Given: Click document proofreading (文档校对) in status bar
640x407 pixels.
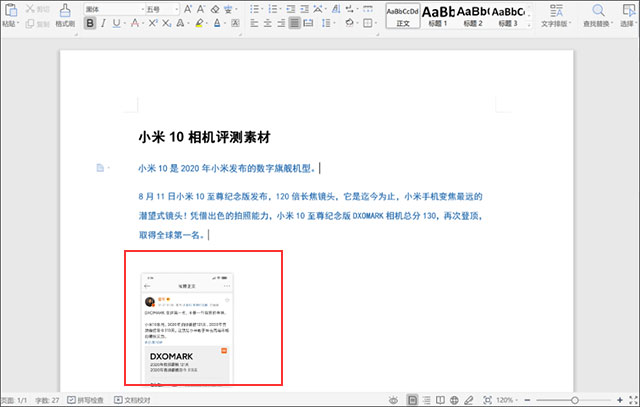Looking at the screenshot, I should point(132,400).
